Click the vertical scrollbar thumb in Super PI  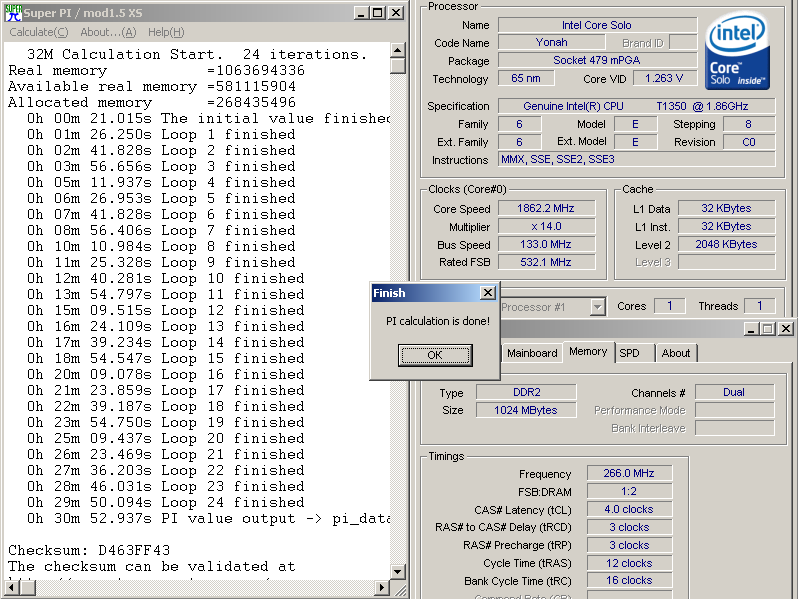pyautogui.click(x=397, y=66)
